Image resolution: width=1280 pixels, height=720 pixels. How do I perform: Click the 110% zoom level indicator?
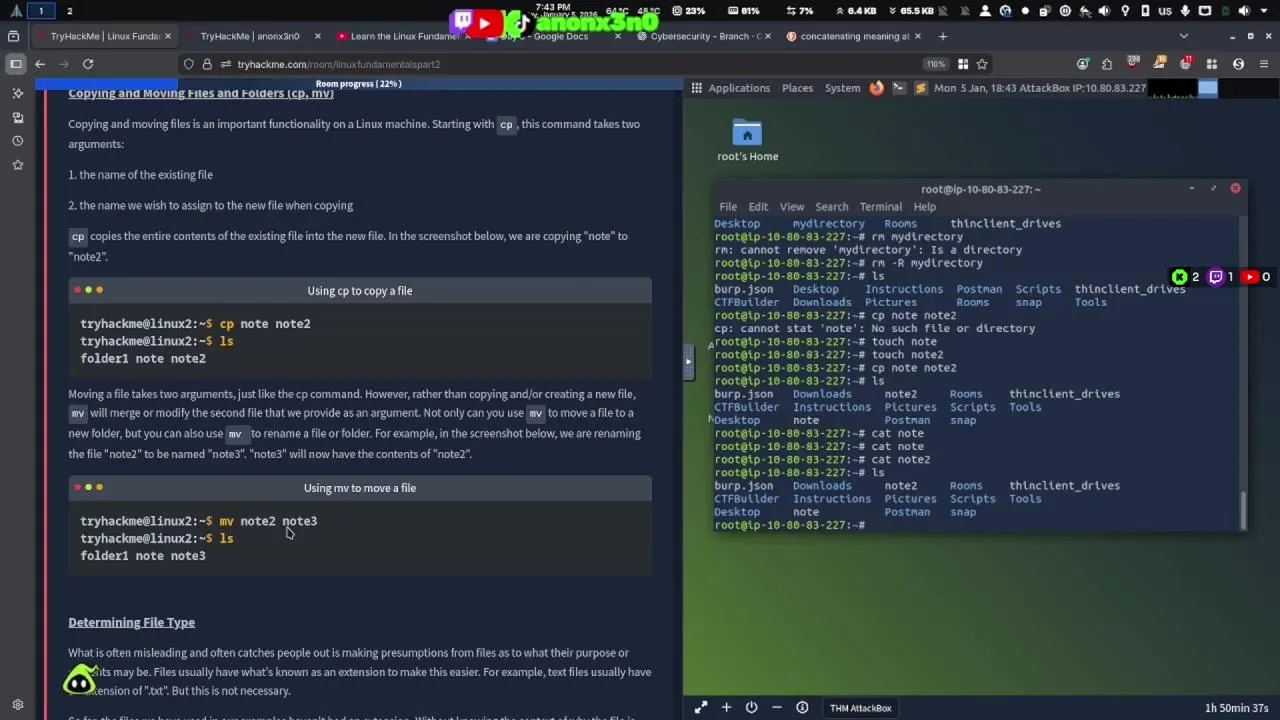pos(935,64)
